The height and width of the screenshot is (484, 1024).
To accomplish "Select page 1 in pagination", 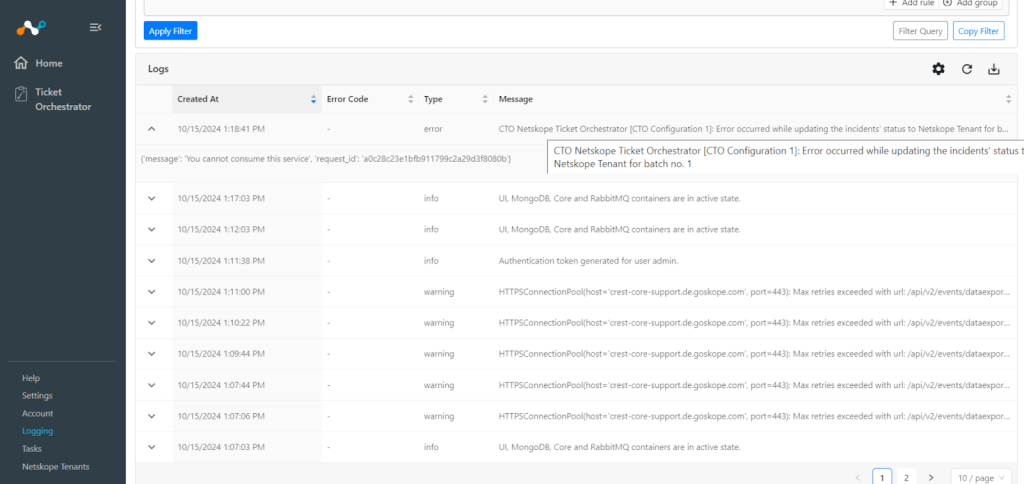I will tap(882, 478).
